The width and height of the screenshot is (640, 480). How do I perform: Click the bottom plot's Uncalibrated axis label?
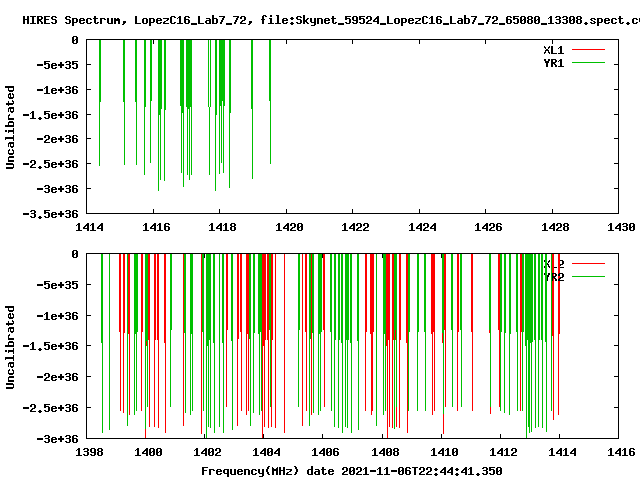[x=10, y=347]
